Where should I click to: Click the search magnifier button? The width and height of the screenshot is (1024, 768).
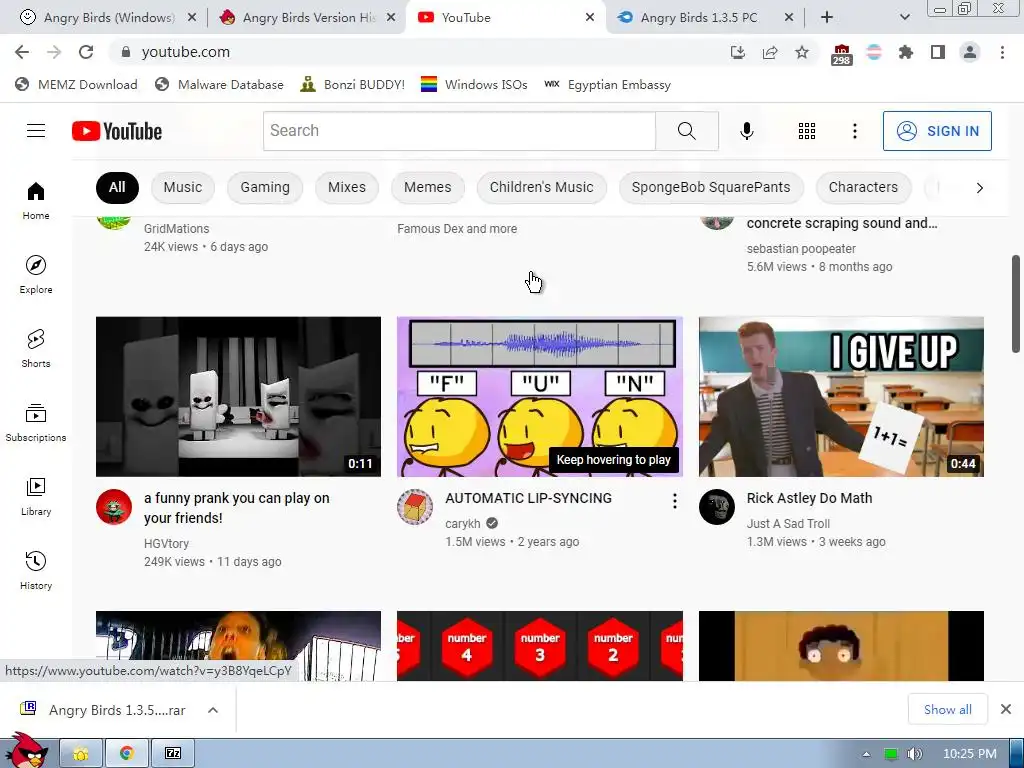686,131
